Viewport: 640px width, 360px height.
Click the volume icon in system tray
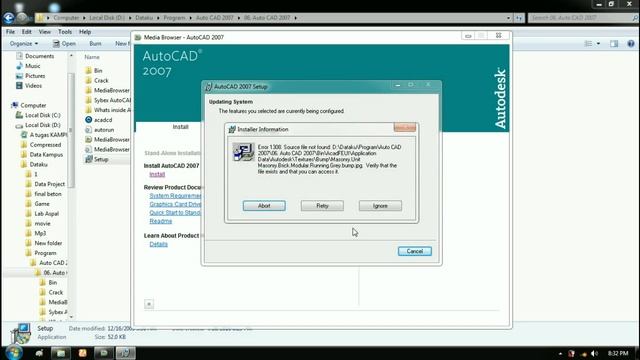click(594, 353)
